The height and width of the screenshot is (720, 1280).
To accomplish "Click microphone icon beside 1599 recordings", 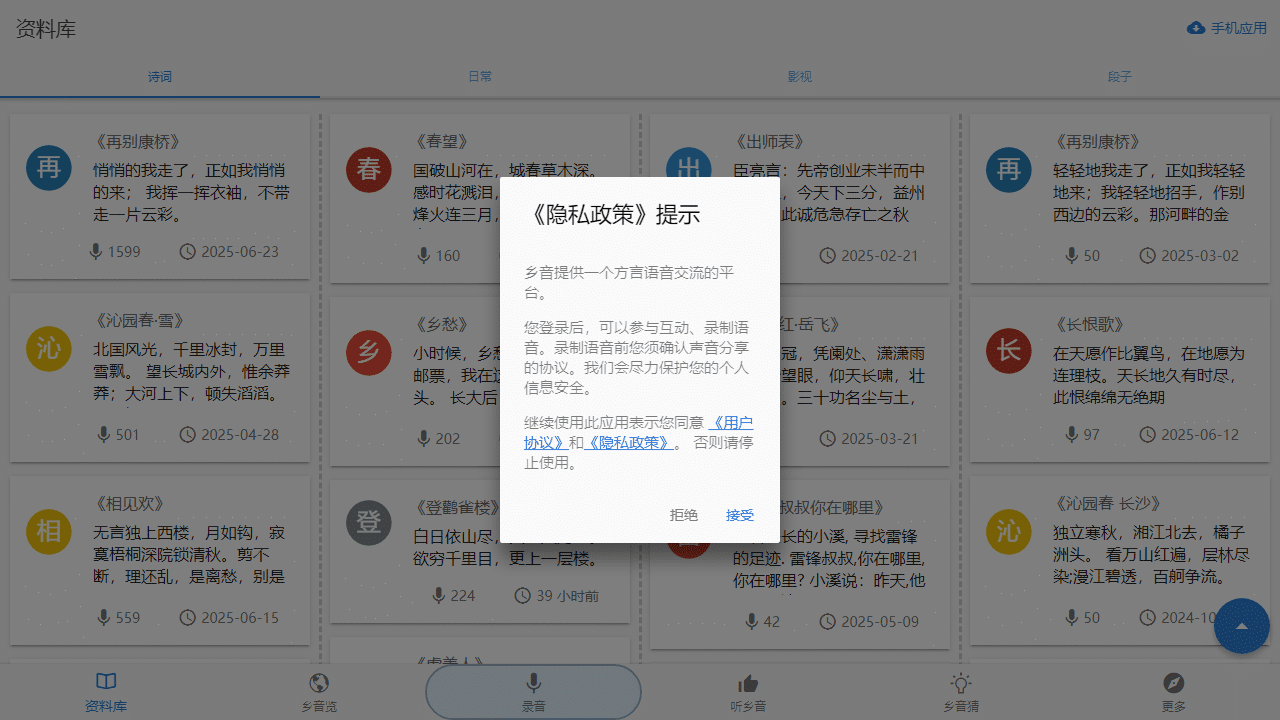I will 97,251.
